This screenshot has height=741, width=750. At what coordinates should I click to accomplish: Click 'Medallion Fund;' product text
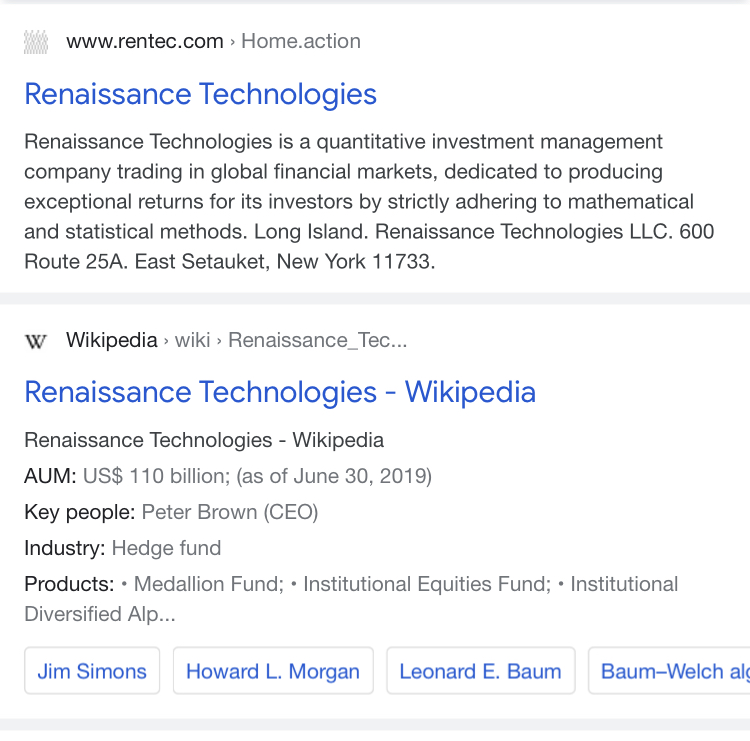pyautogui.click(x=209, y=584)
